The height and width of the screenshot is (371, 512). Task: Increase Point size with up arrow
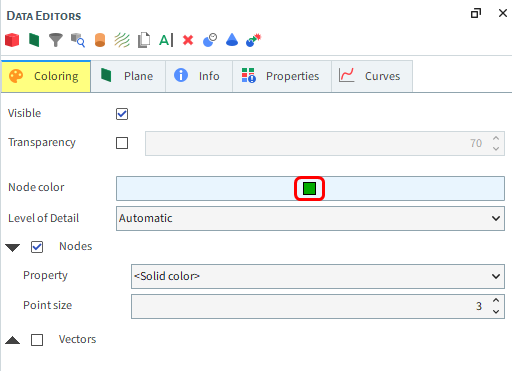[496, 301]
